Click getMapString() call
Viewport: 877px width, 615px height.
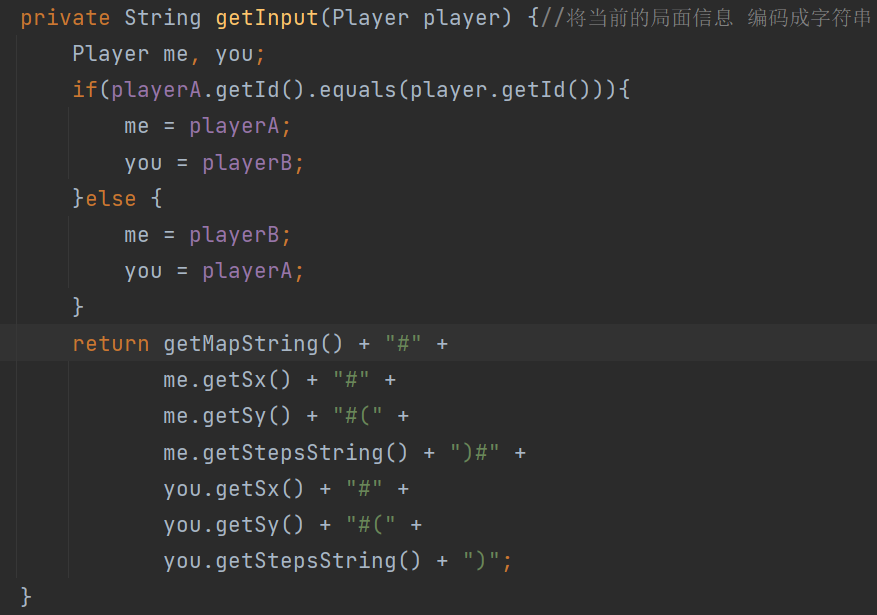click(x=253, y=343)
